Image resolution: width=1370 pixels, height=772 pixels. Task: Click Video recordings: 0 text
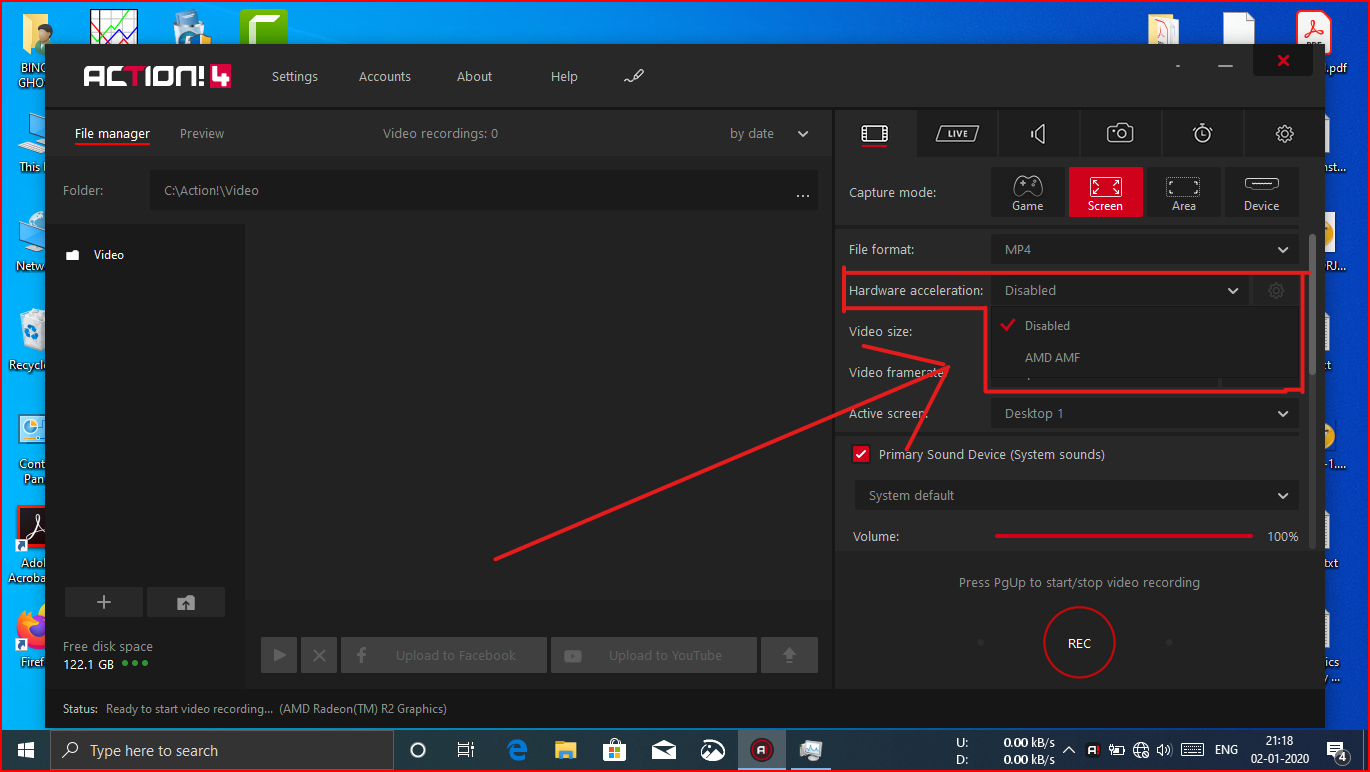440,133
